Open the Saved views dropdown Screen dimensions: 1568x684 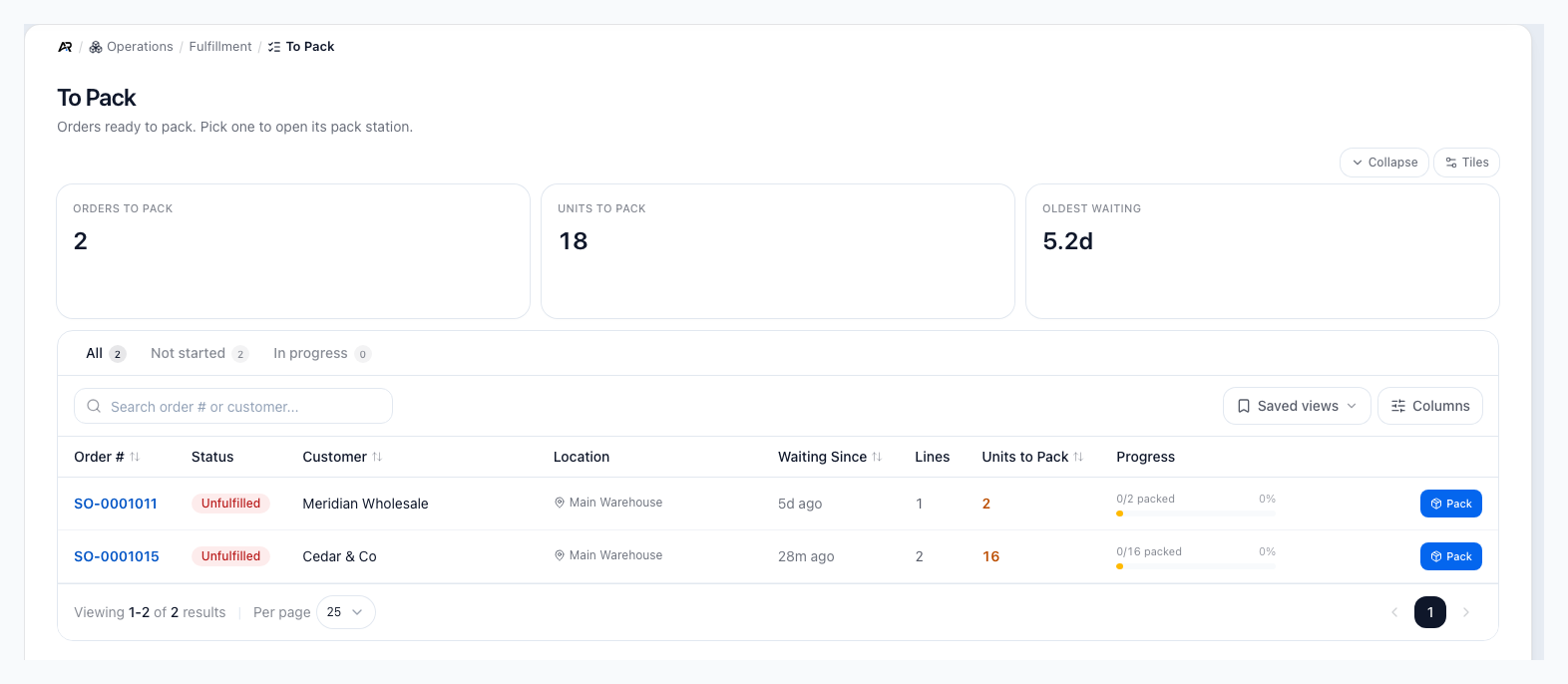point(1297,406)
